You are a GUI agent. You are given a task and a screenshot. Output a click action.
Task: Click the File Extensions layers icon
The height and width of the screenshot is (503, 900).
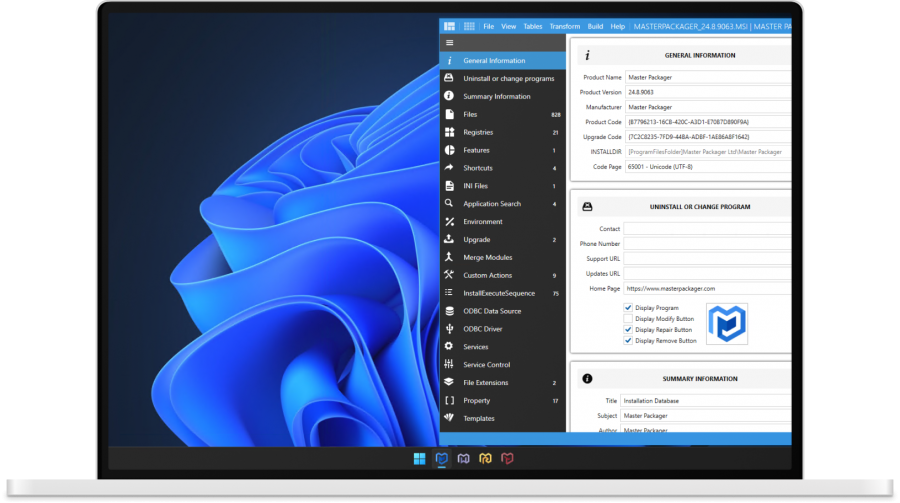pos(449,382)
